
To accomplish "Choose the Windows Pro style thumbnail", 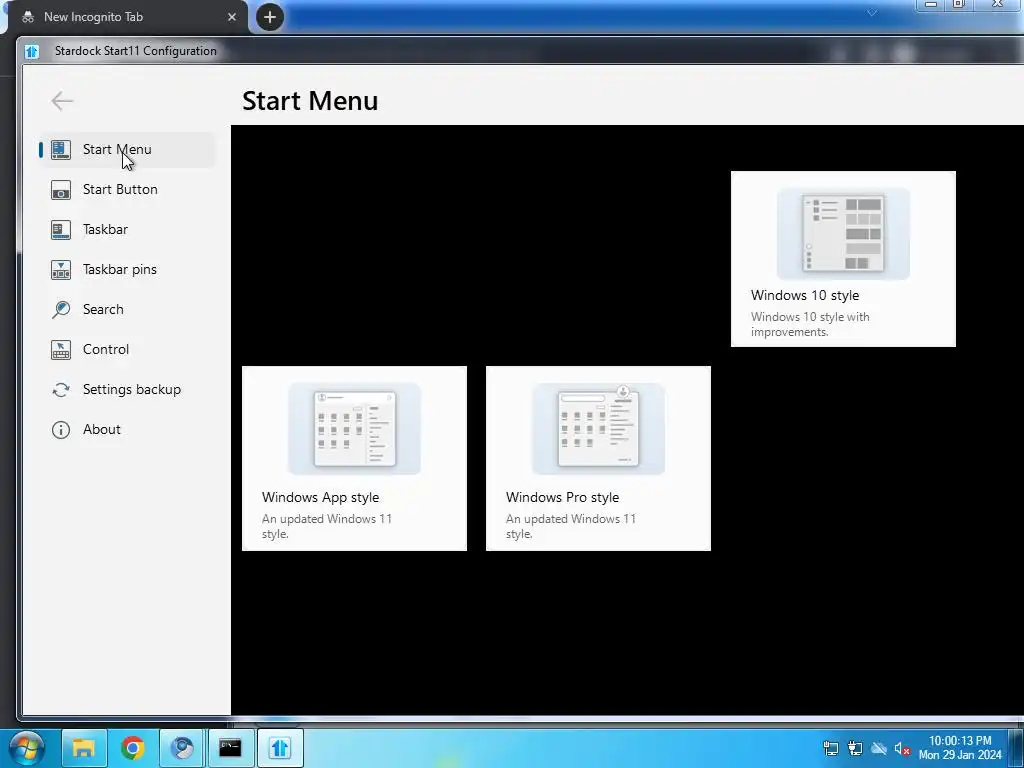I will pyautogui.click(x=598, y=428).
